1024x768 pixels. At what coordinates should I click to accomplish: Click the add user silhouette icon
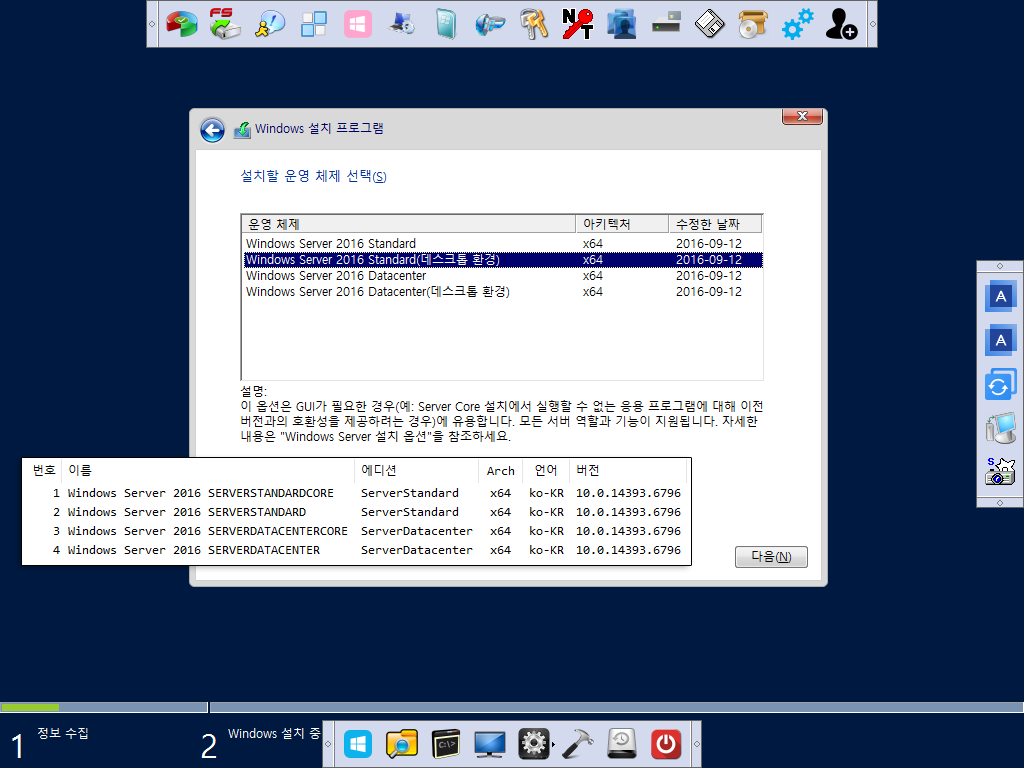tap(841, 24)
